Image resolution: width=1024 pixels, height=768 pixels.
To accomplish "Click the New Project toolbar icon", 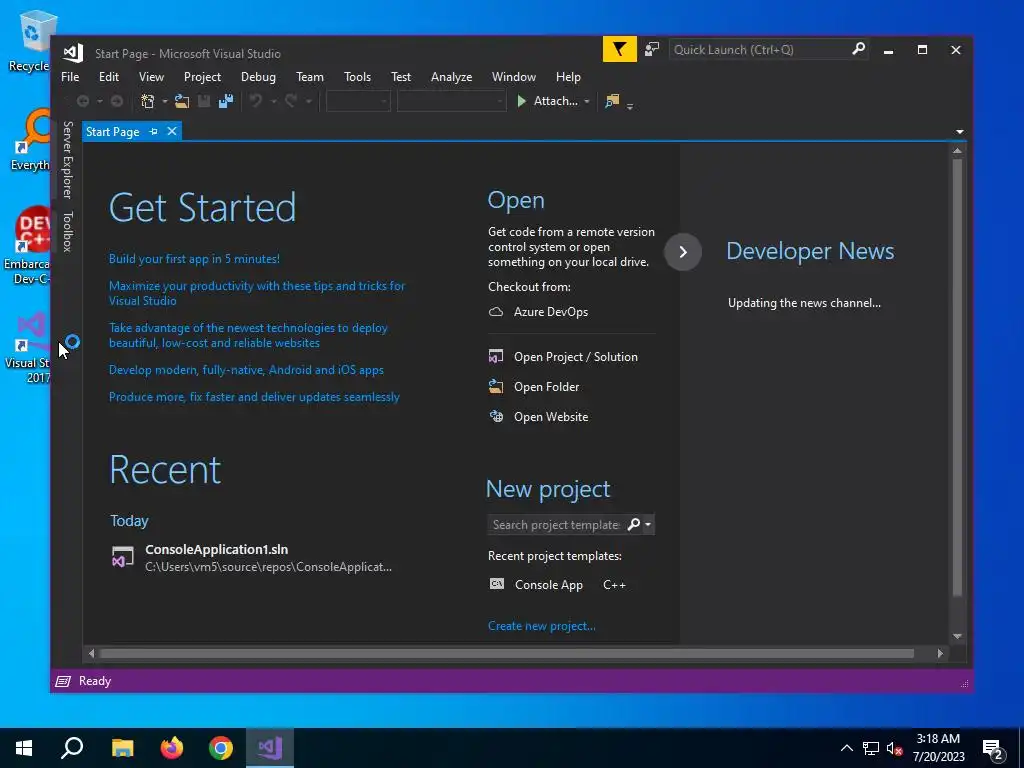I will pyautogui.click(x=148, y=101).
